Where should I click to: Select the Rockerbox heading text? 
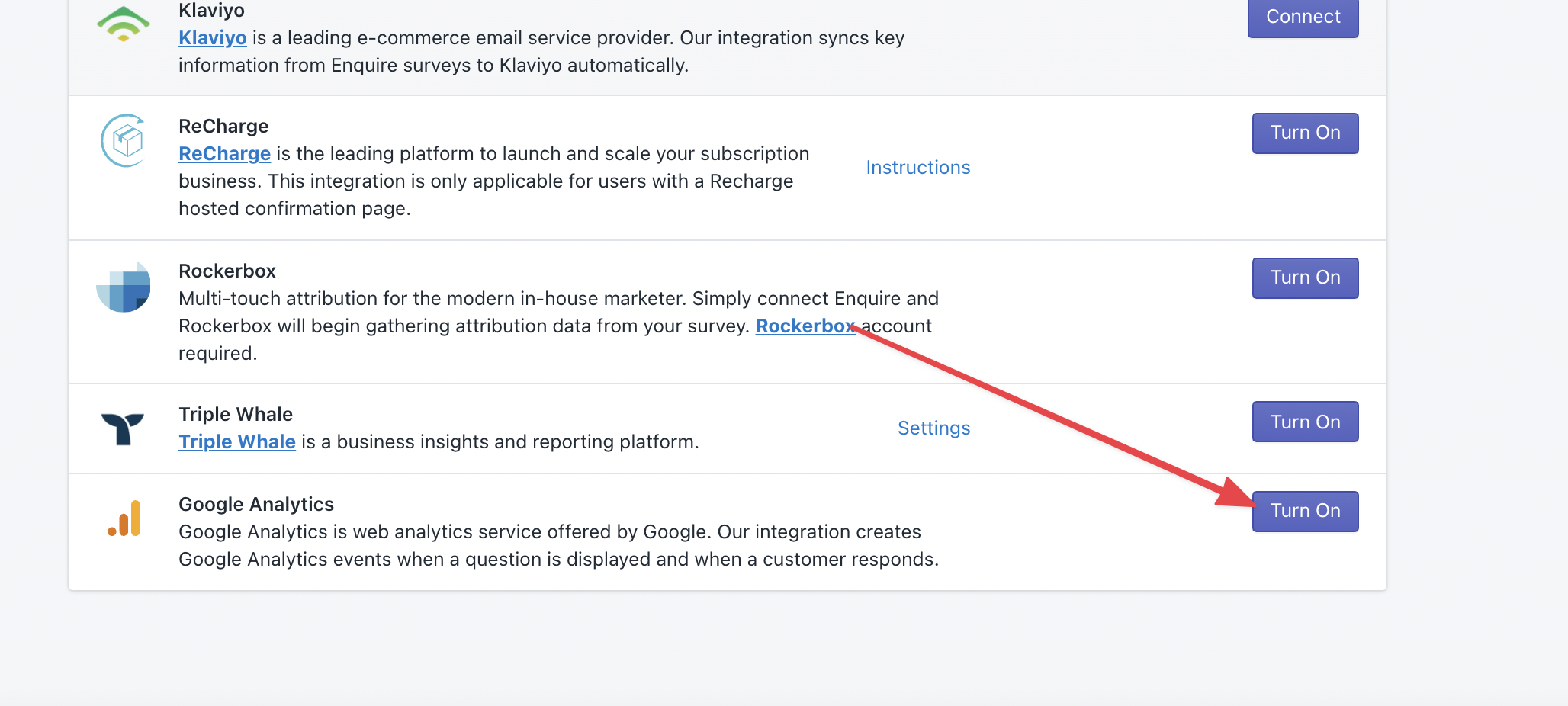coord(227,271)
